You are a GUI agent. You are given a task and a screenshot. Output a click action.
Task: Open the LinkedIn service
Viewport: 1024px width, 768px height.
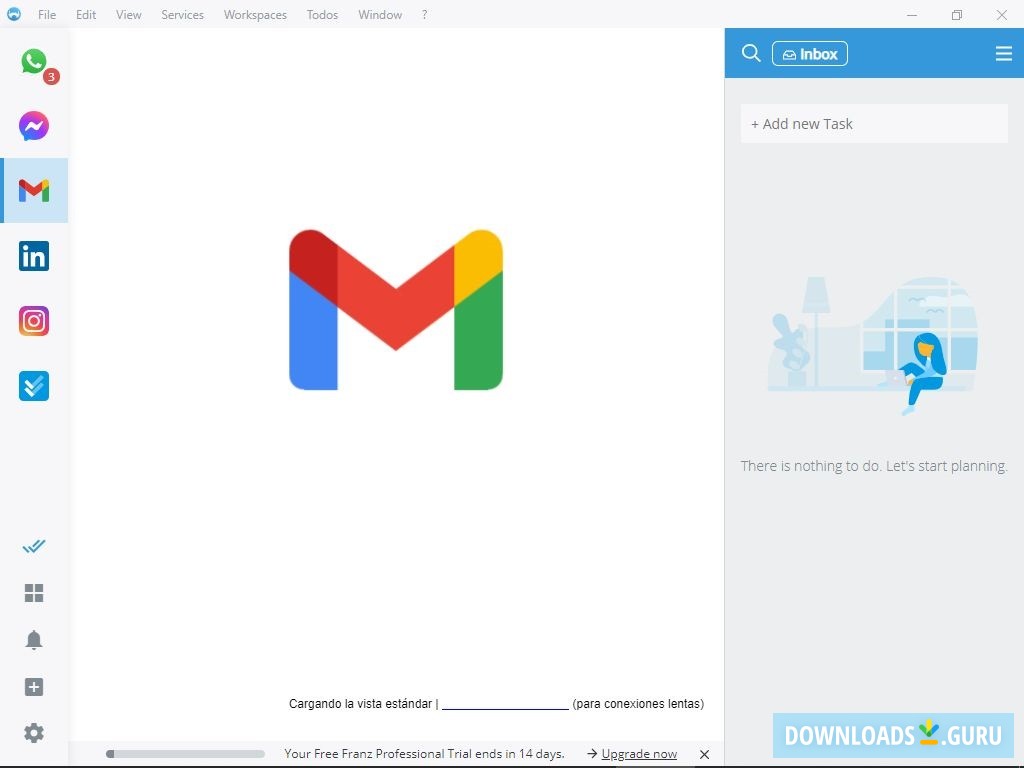(34, 255)
